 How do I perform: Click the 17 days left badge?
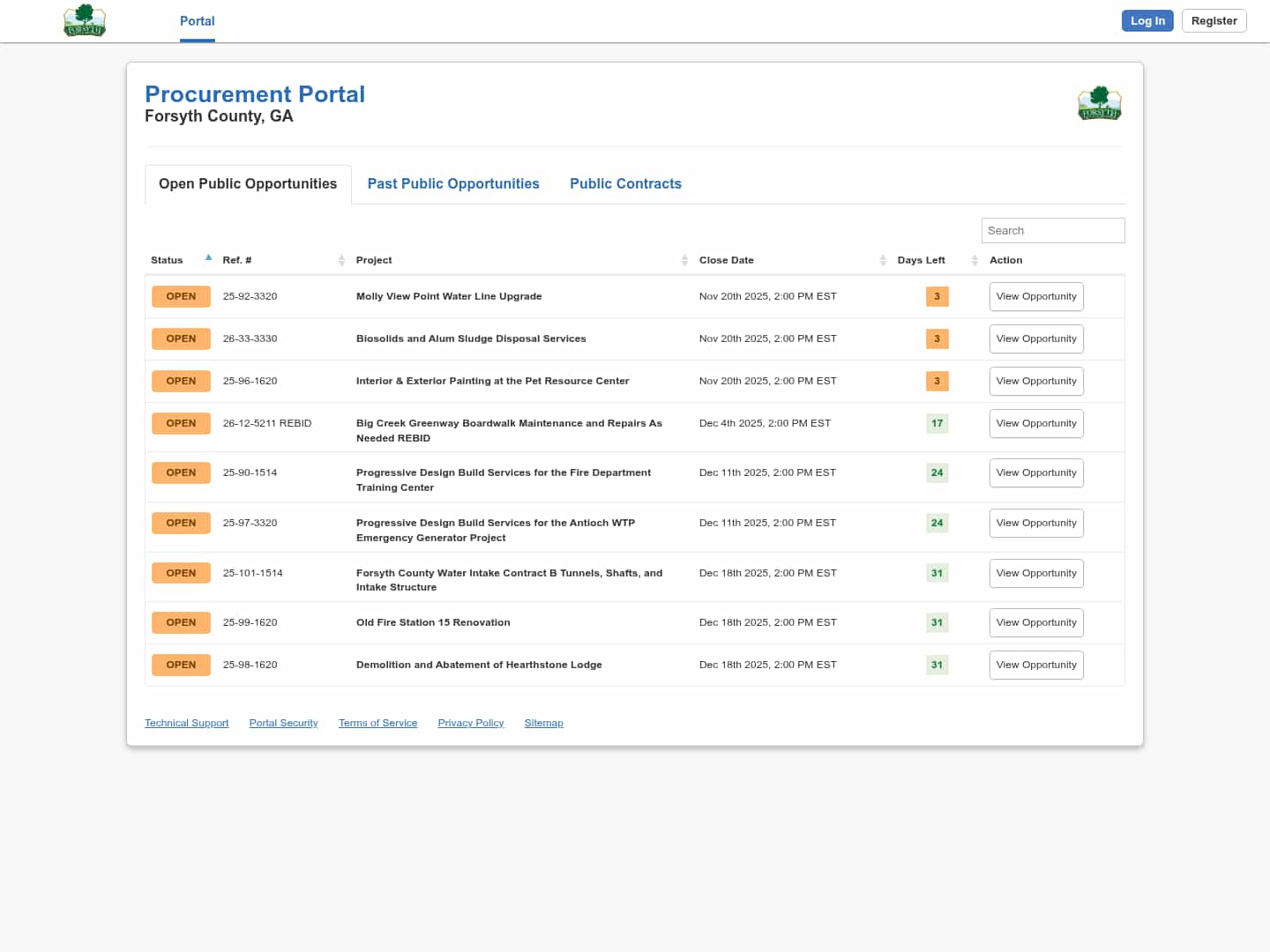click(x=937, y=423)
